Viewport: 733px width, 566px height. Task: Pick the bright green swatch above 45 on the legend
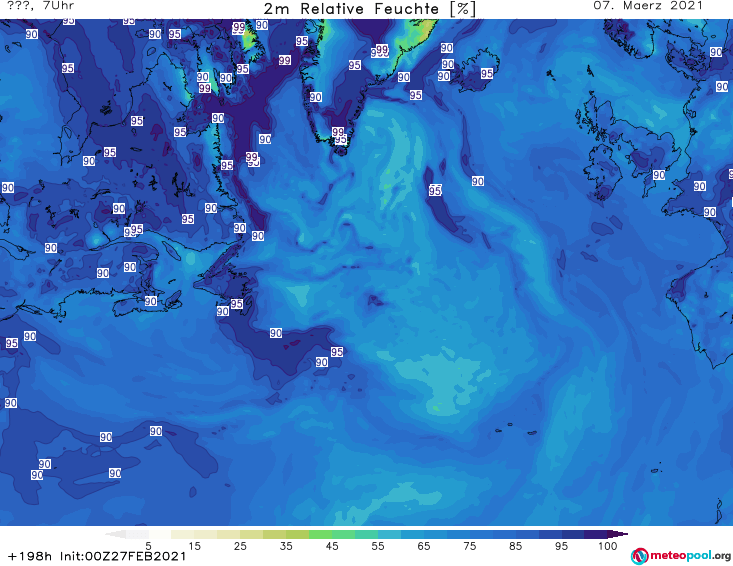(x=320, y=534)
